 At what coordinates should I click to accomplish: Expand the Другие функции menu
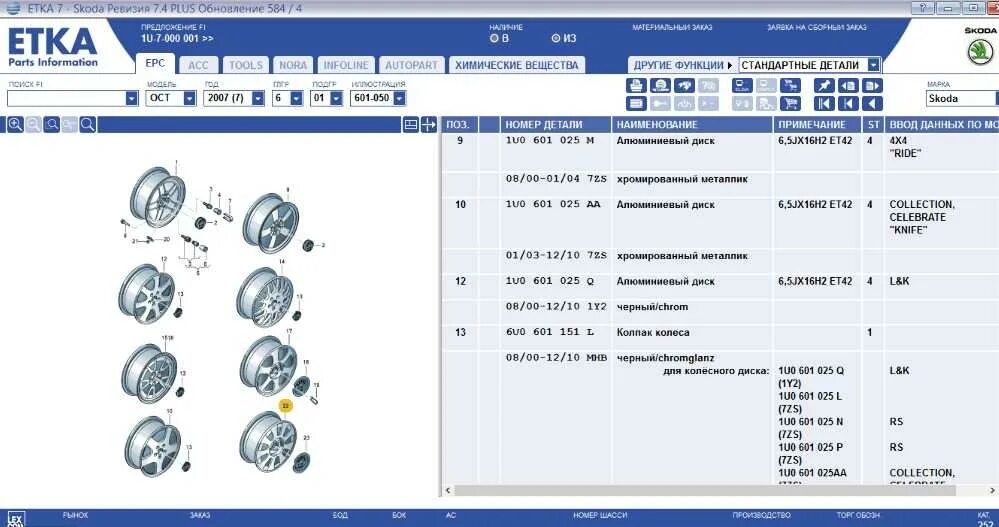pos(682,65)
